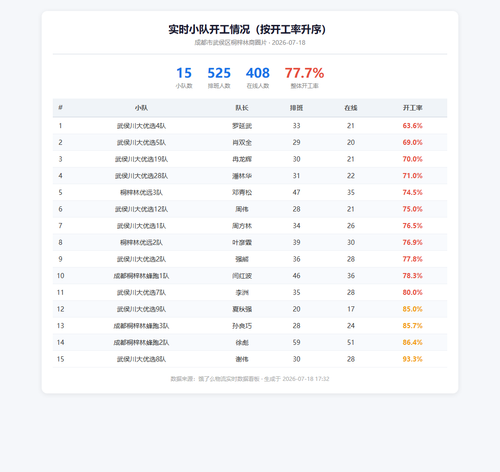
Task: Select team name 武侯川大优选28队
Action: coord(141,176)
